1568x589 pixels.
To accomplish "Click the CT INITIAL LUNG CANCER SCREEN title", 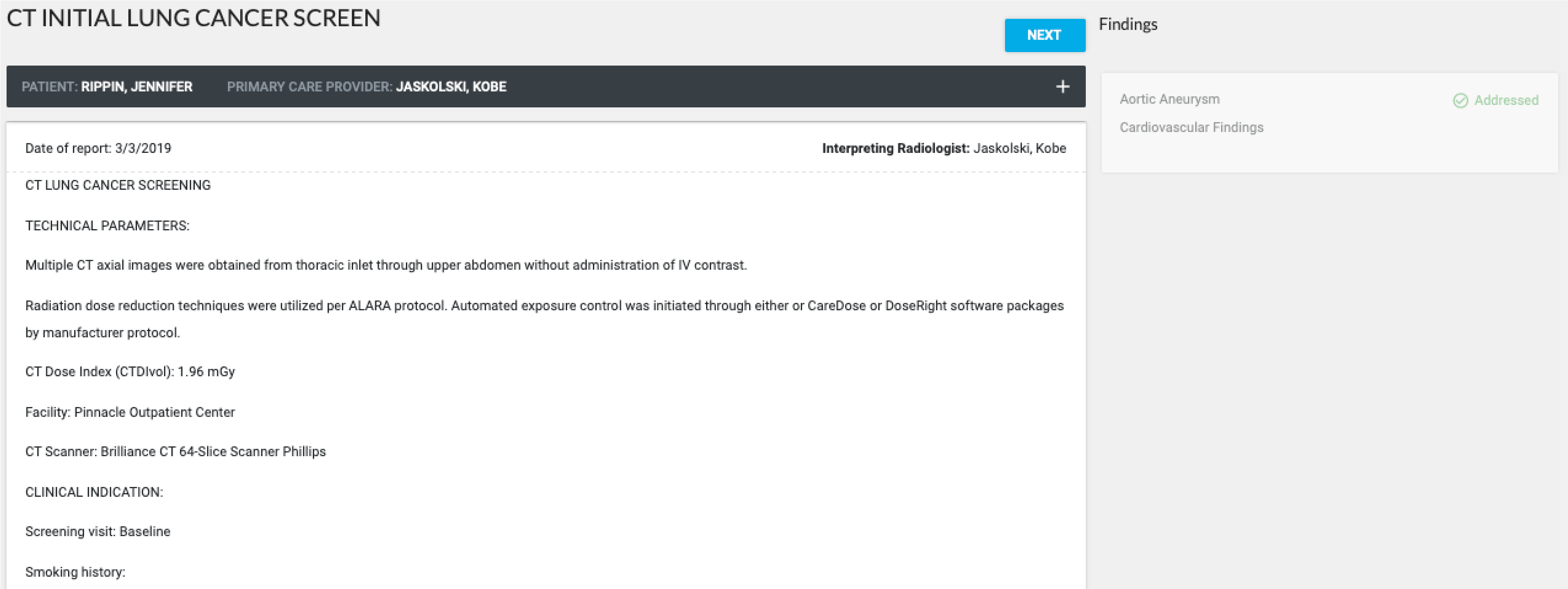I will coord(194,18).
